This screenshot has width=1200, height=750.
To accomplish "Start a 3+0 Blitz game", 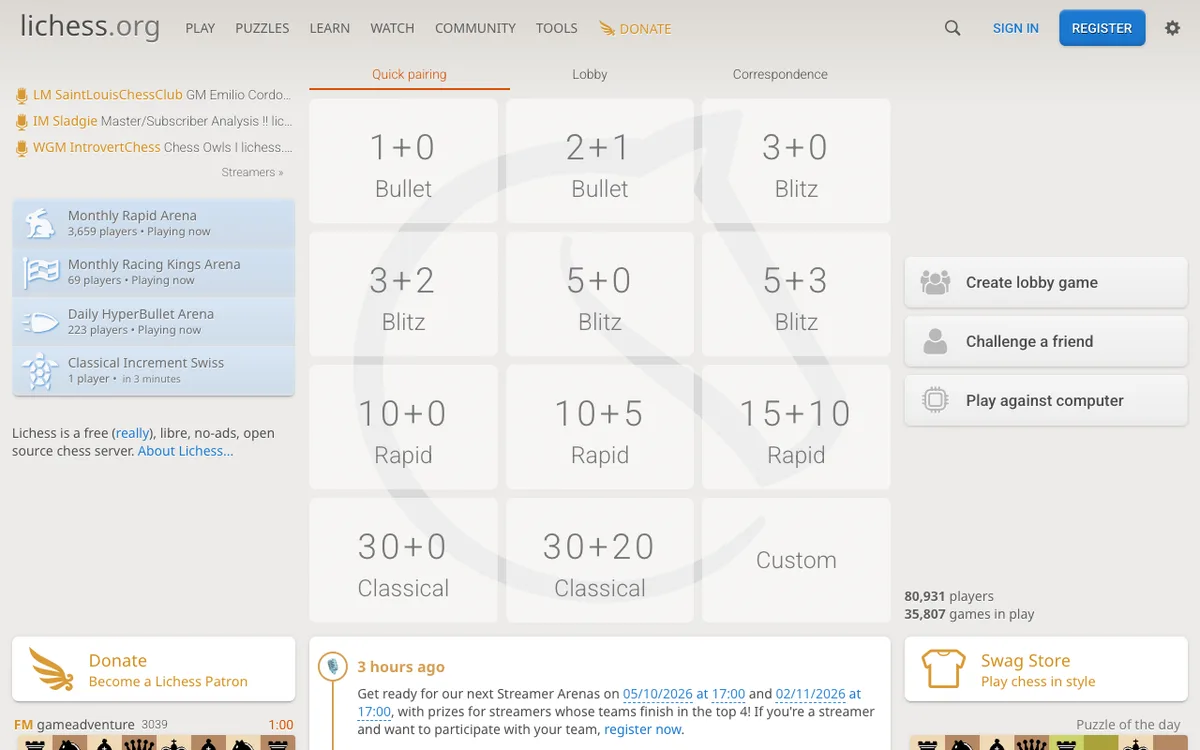I will (796, 161).
